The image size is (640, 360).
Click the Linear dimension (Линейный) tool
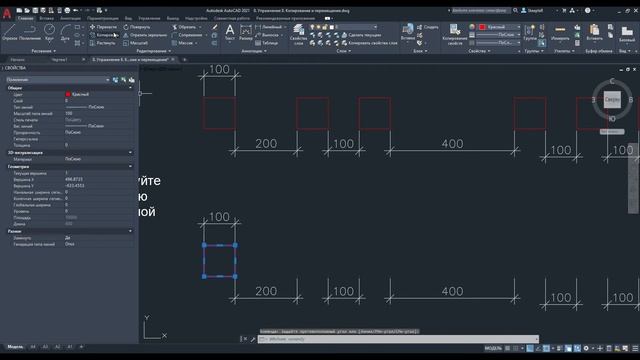tap(268, 27)
